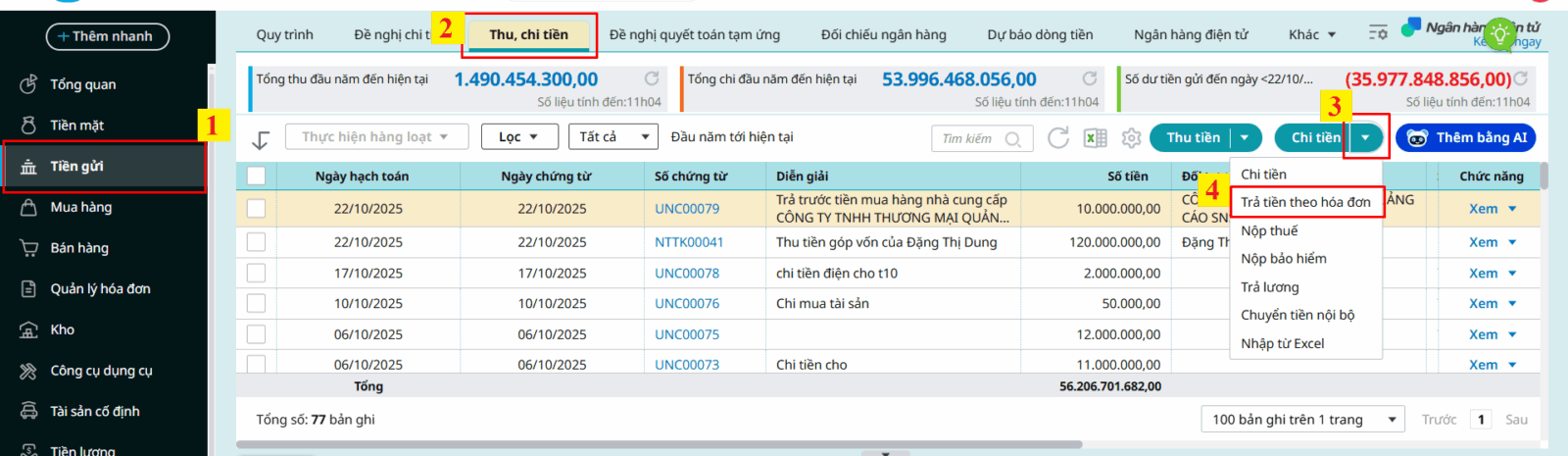Screen dimensions: 1568x456
Task: Tick checkbox for UNC00079 row
Action: (x=256, y=208)
